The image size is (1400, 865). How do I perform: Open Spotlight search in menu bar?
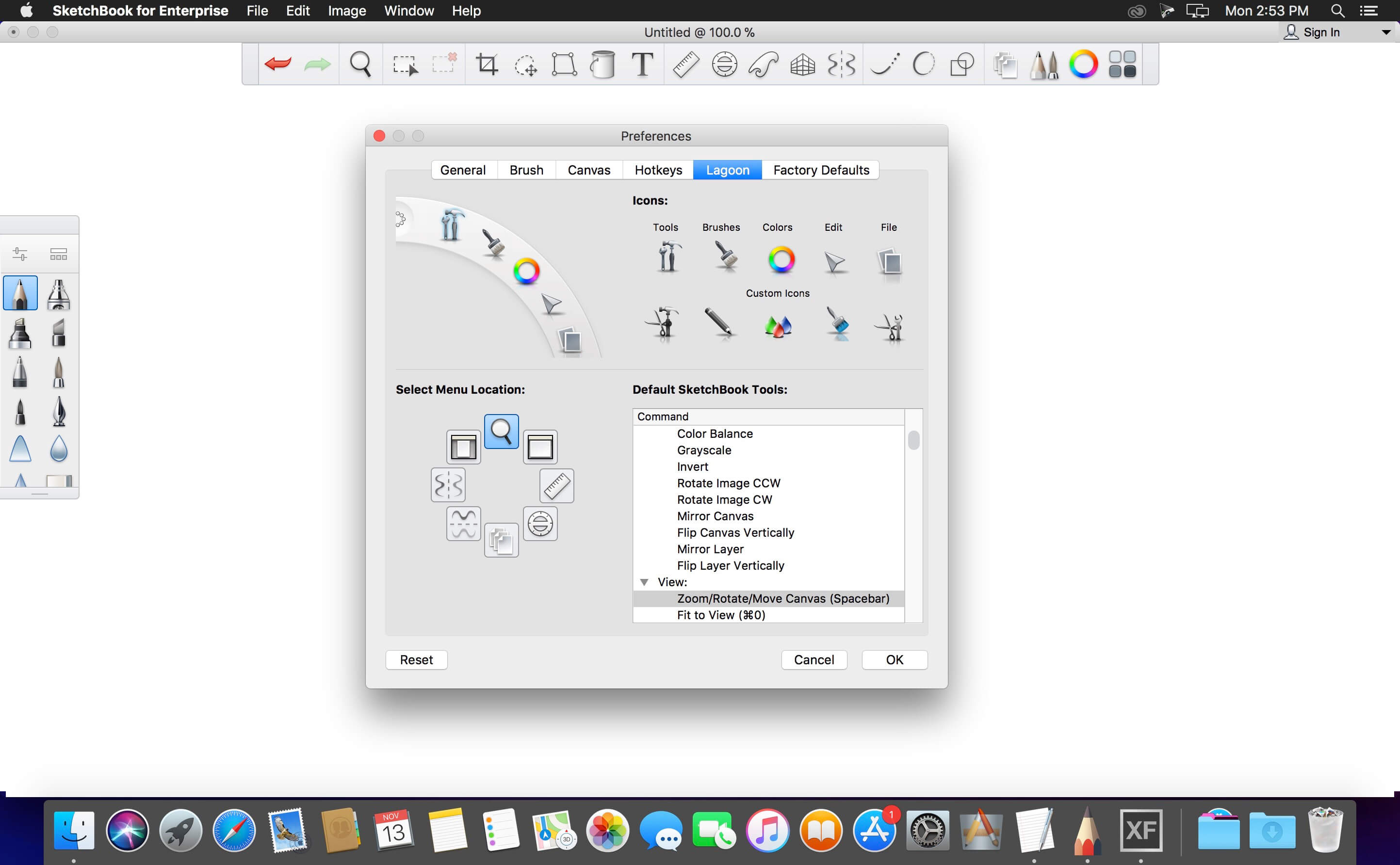pyautogui.click(x=1337, y=11)
